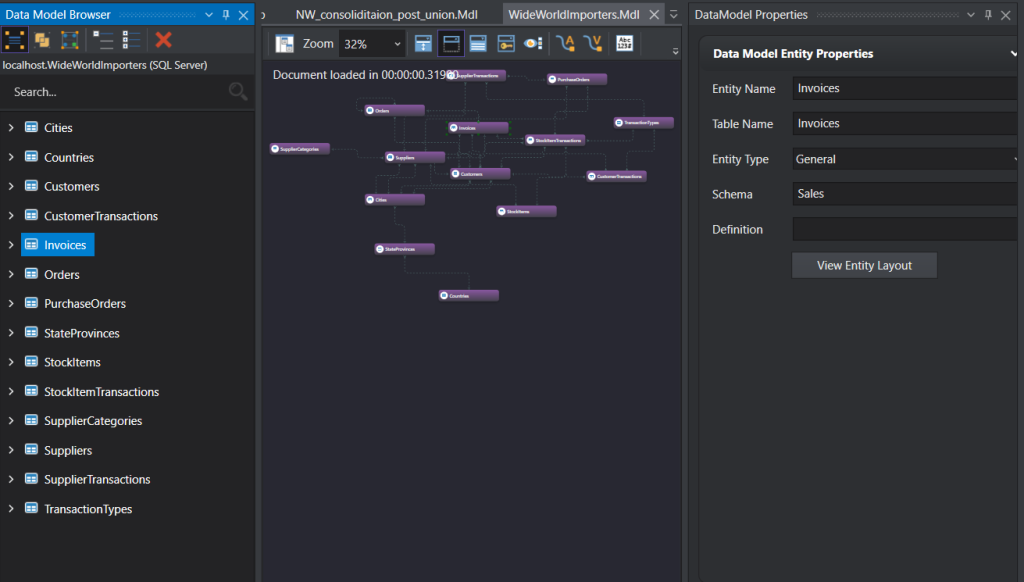Click the diagram overview icon beside Zoom
Image resolution: width=1024 pixels, height=582 pixels.
pos(285,44)
